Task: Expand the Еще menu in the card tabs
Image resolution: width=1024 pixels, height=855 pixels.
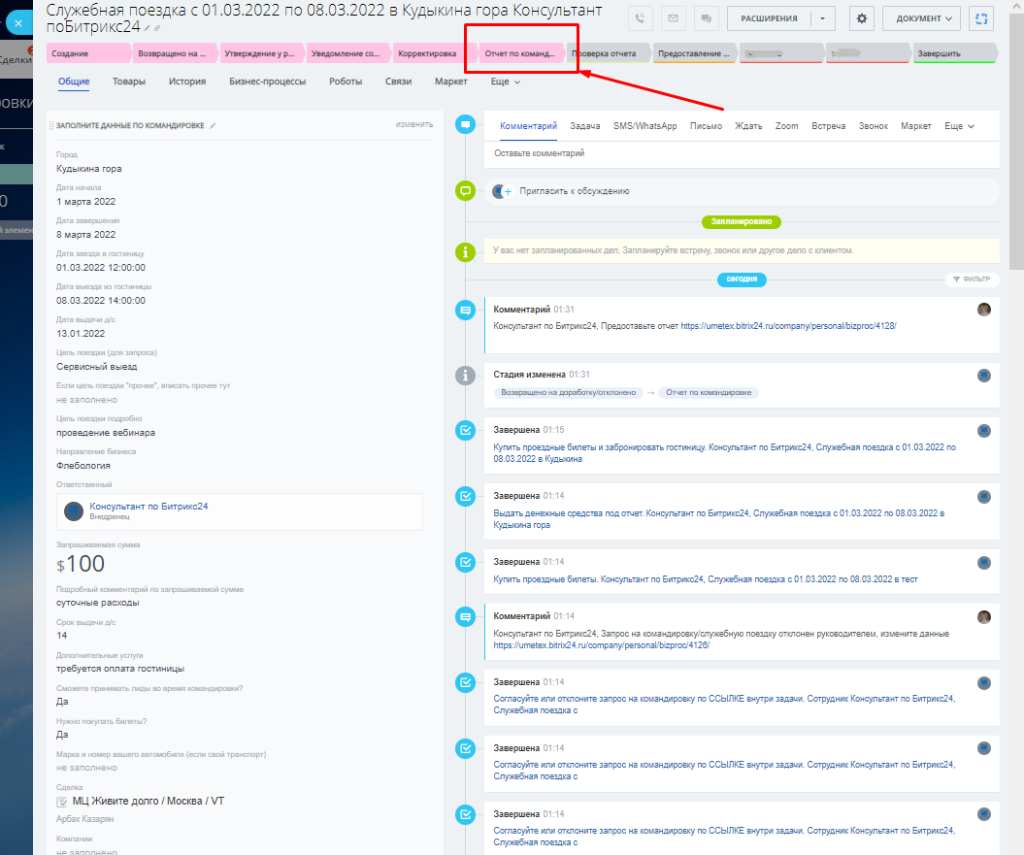Action: (505, 82)
